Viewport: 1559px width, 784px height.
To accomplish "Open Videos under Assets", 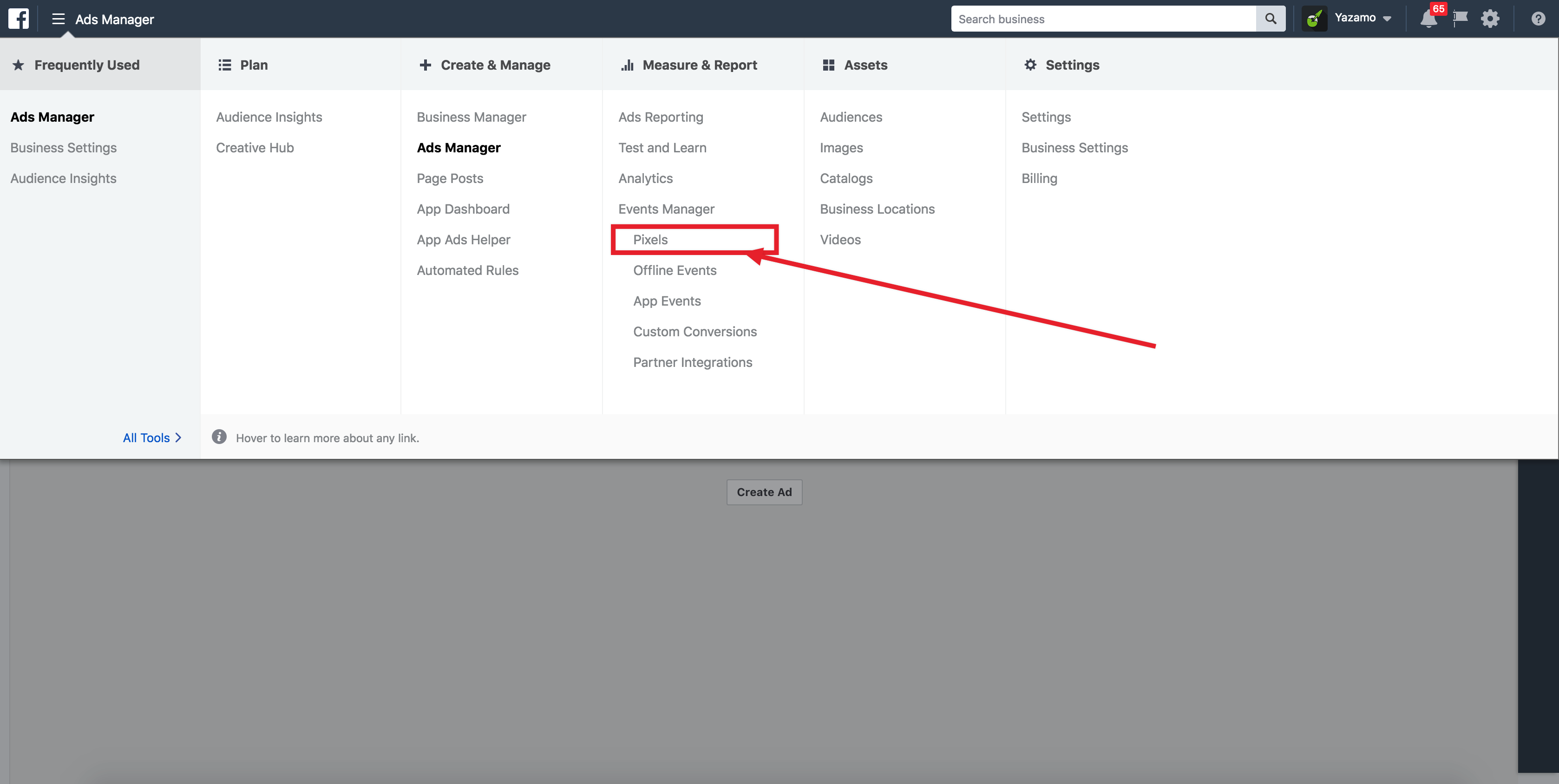I will (x=840, y=240).
